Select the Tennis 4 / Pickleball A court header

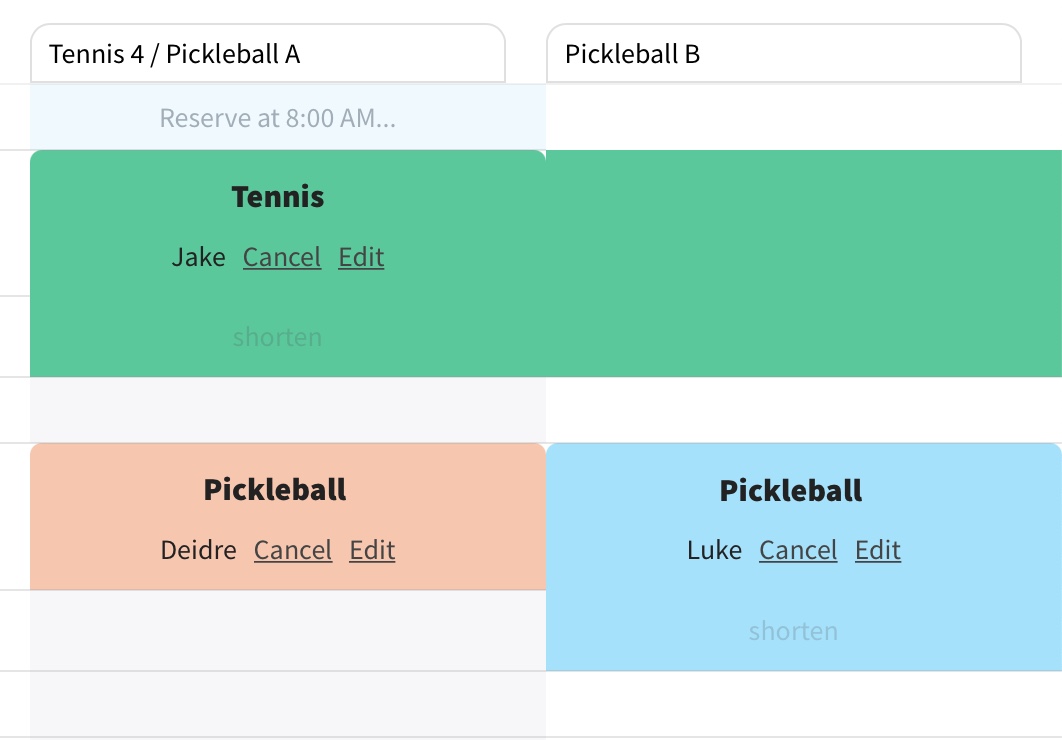click(268, 54)
